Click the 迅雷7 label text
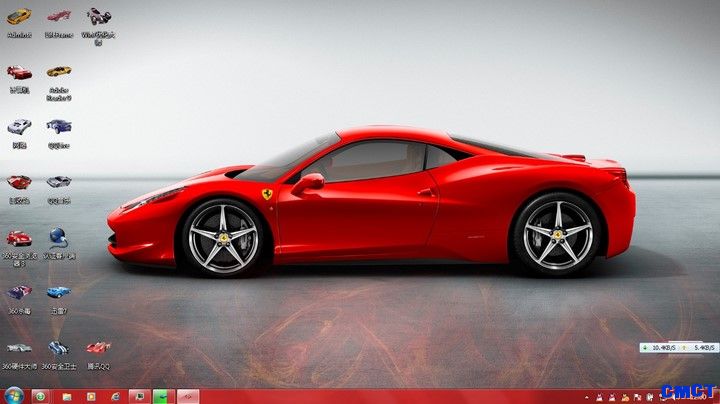This screenshot has height=404, width=720. [x=59, y=311]
